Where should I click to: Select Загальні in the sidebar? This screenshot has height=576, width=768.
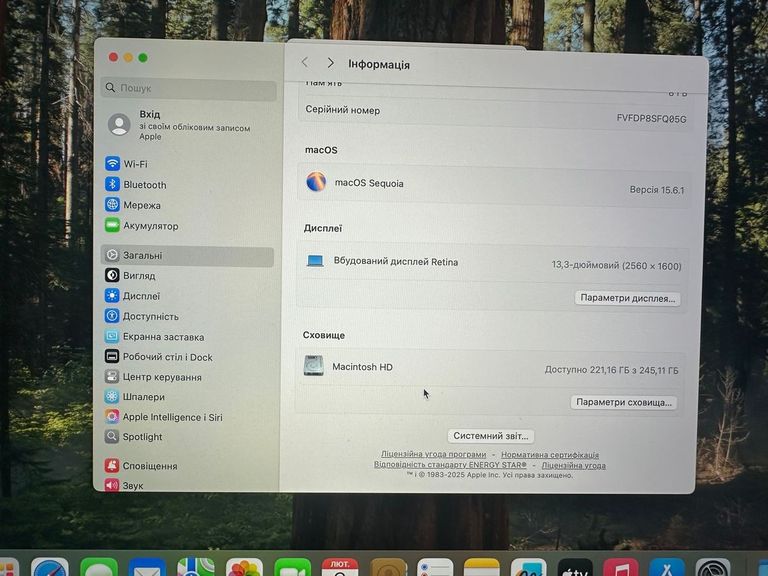tap(187, 256)
